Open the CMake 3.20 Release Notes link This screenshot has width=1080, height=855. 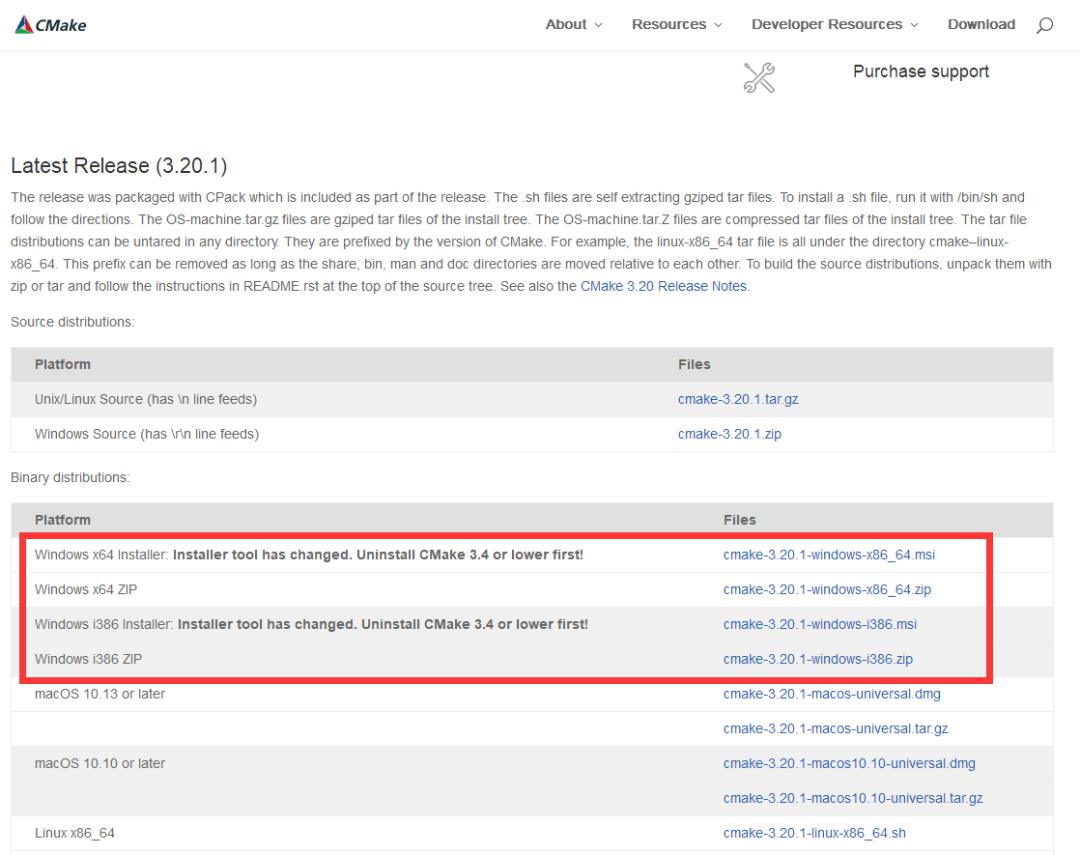(x=663, y=286)
